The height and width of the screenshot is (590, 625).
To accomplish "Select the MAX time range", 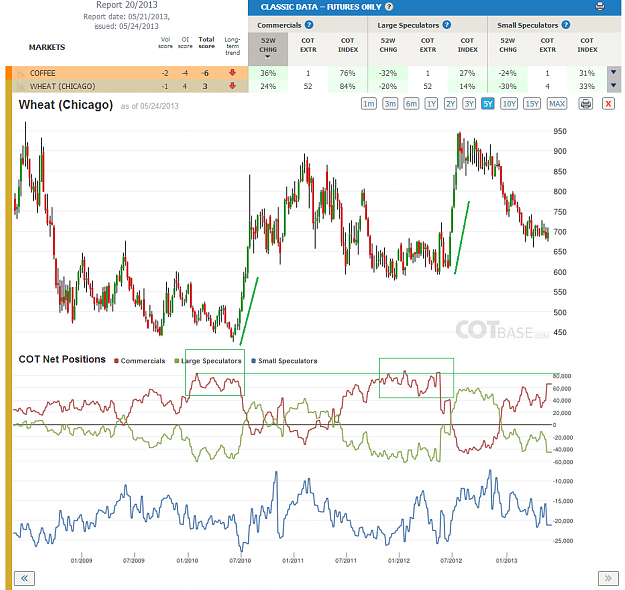I will click(557, 104).
